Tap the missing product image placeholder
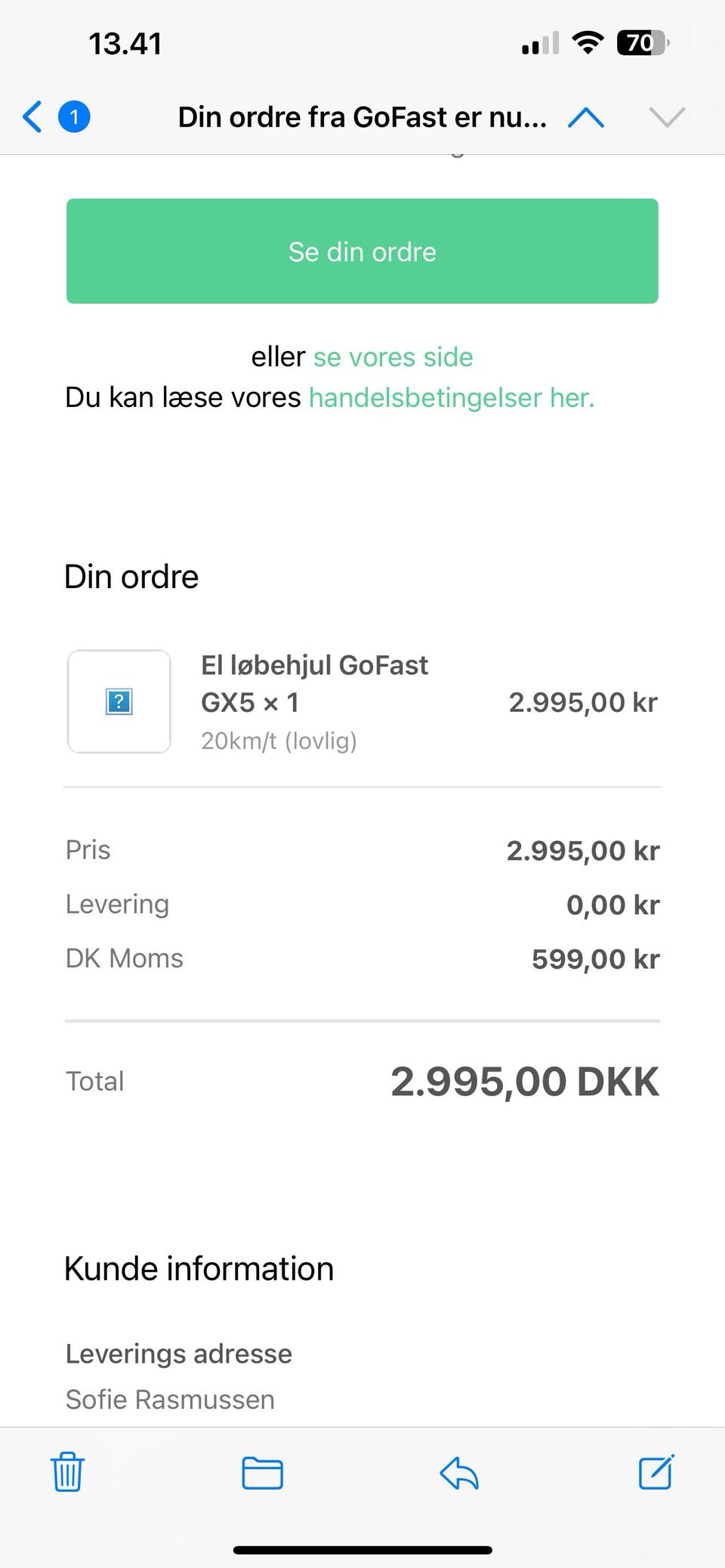The width and height of the screenshot is (725, 1568). [119, 702]
